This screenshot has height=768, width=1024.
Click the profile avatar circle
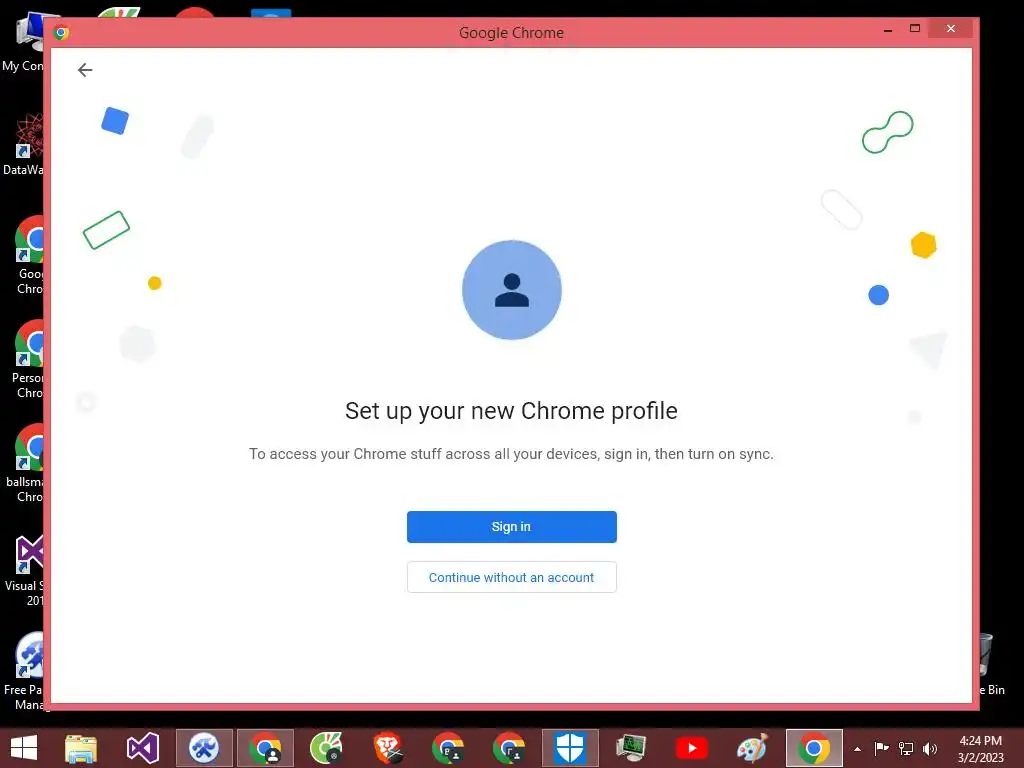[x=511, y=290]
